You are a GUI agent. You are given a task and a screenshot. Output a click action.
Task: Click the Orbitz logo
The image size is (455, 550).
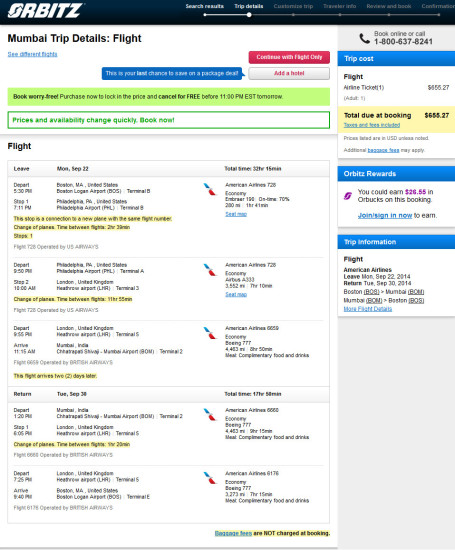pyautogui.click(x=46, y=10)
